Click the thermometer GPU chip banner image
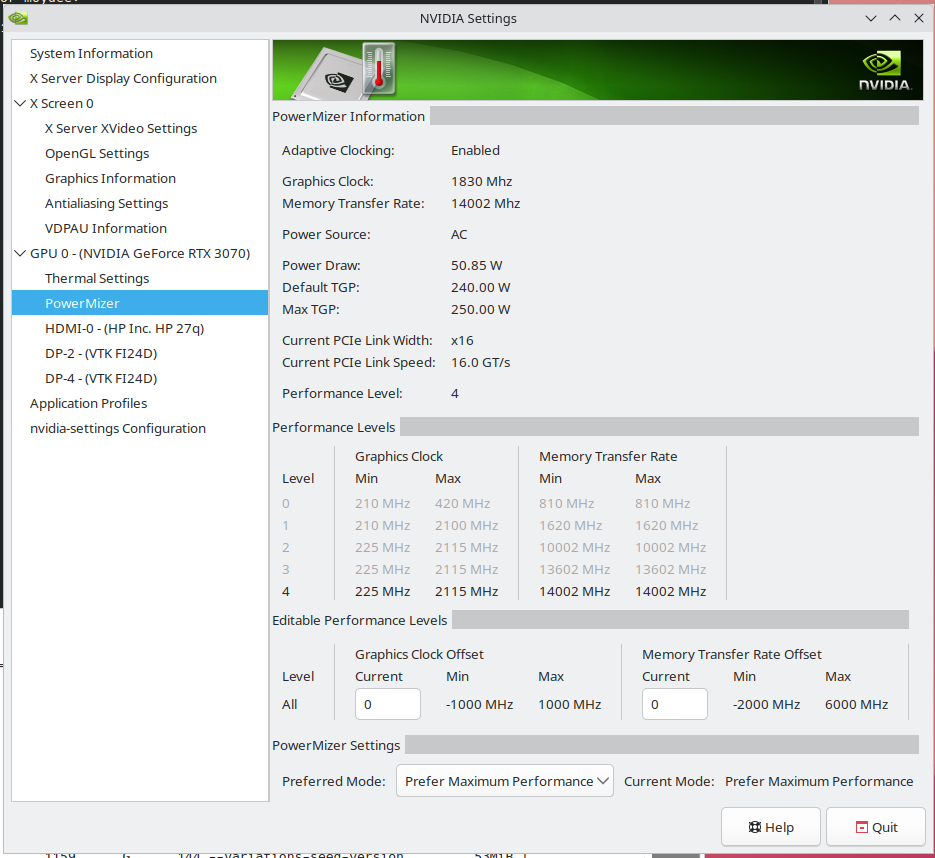The height and width of the screenshot is (858, 935). click(345, 70)
